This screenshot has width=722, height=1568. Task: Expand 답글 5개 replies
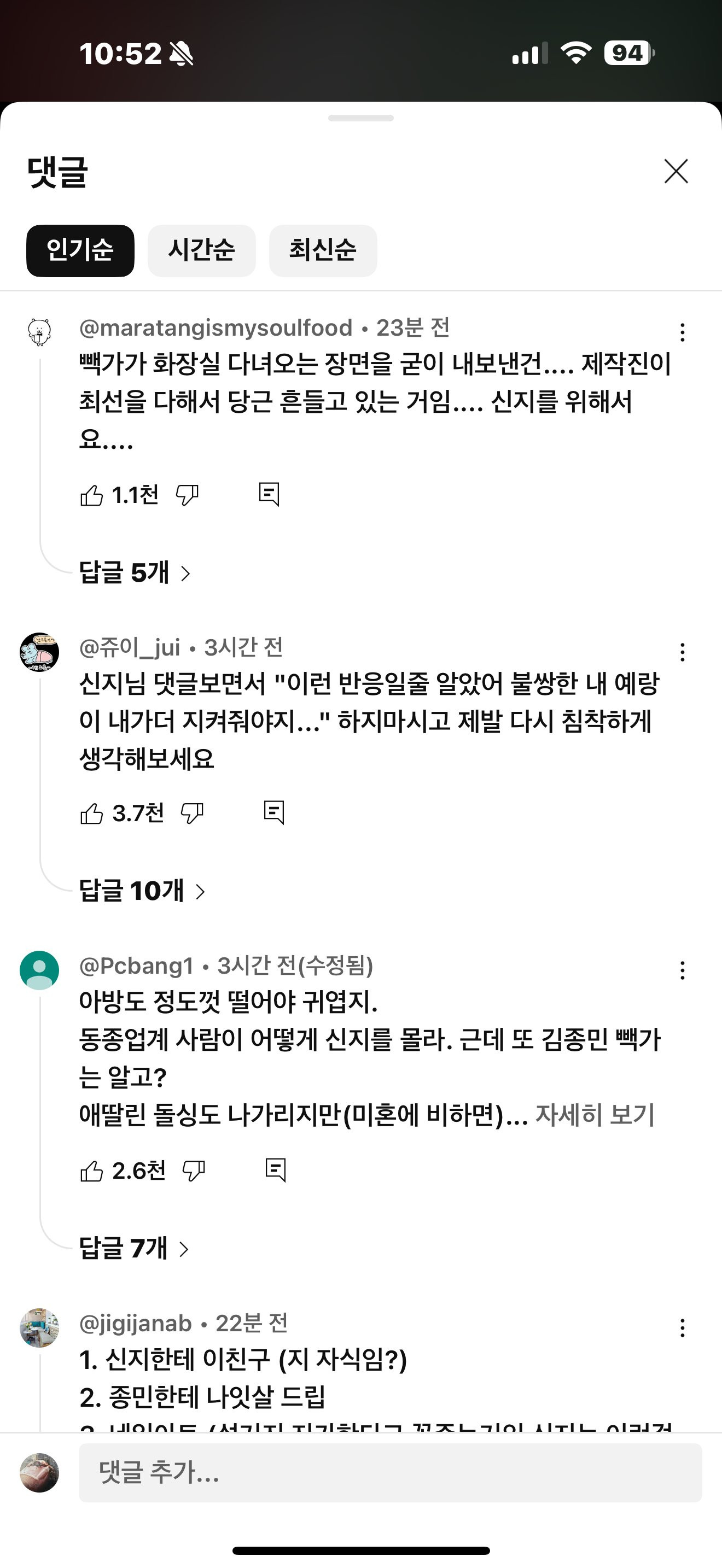tap(135, 573)
